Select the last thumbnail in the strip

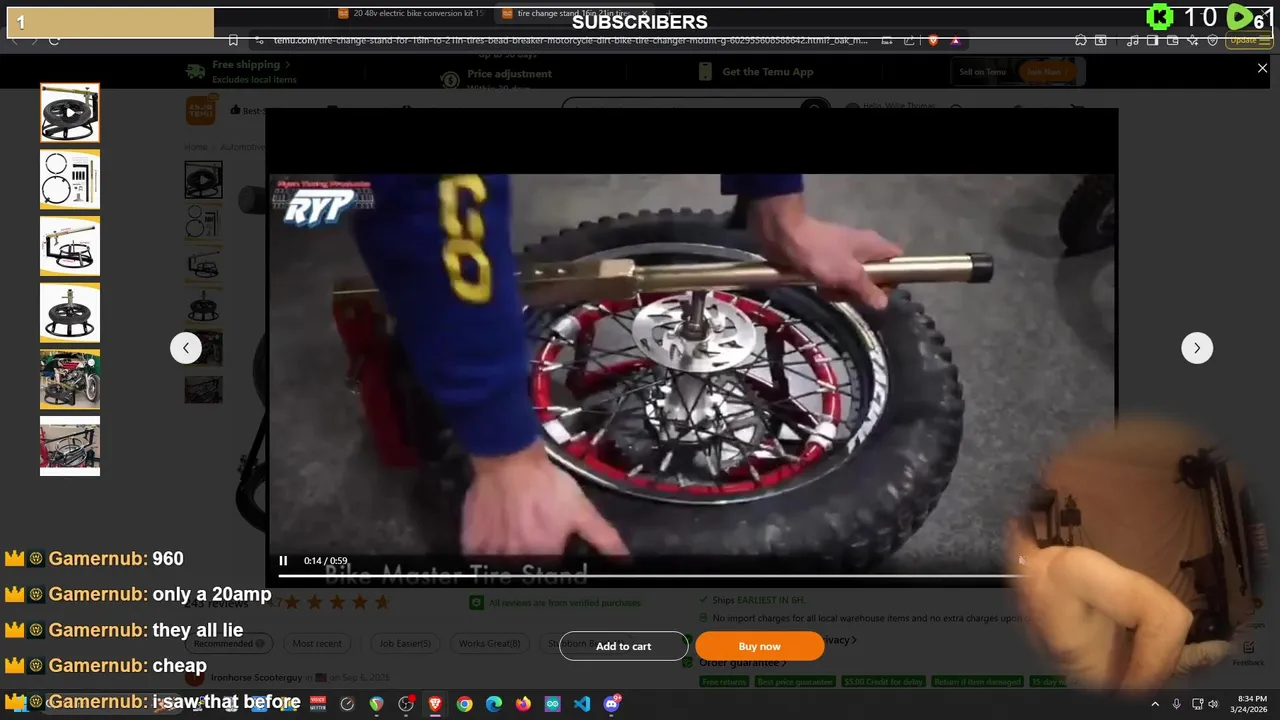point(70,446)
